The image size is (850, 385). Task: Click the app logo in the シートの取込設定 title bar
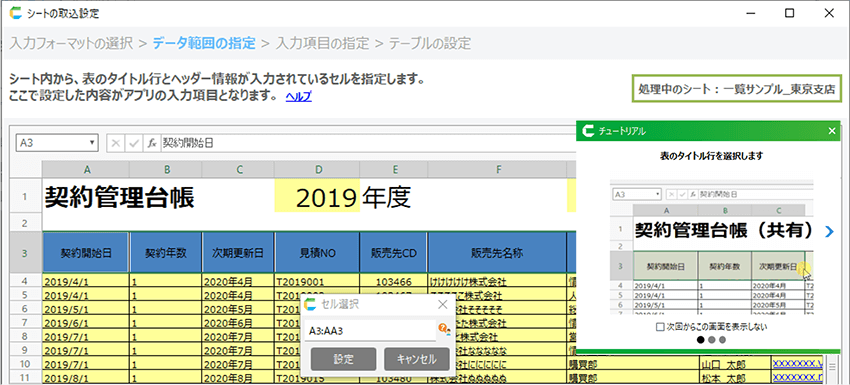click(16, 13)
